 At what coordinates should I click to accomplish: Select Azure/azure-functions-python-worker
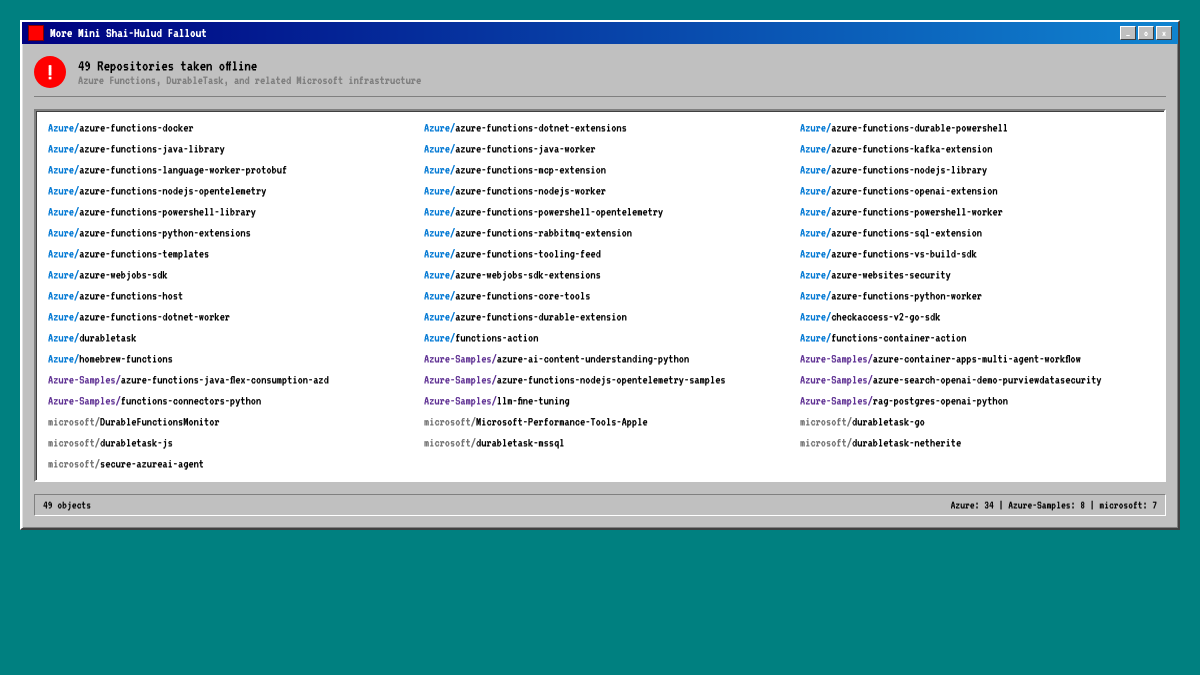[891, 296]
